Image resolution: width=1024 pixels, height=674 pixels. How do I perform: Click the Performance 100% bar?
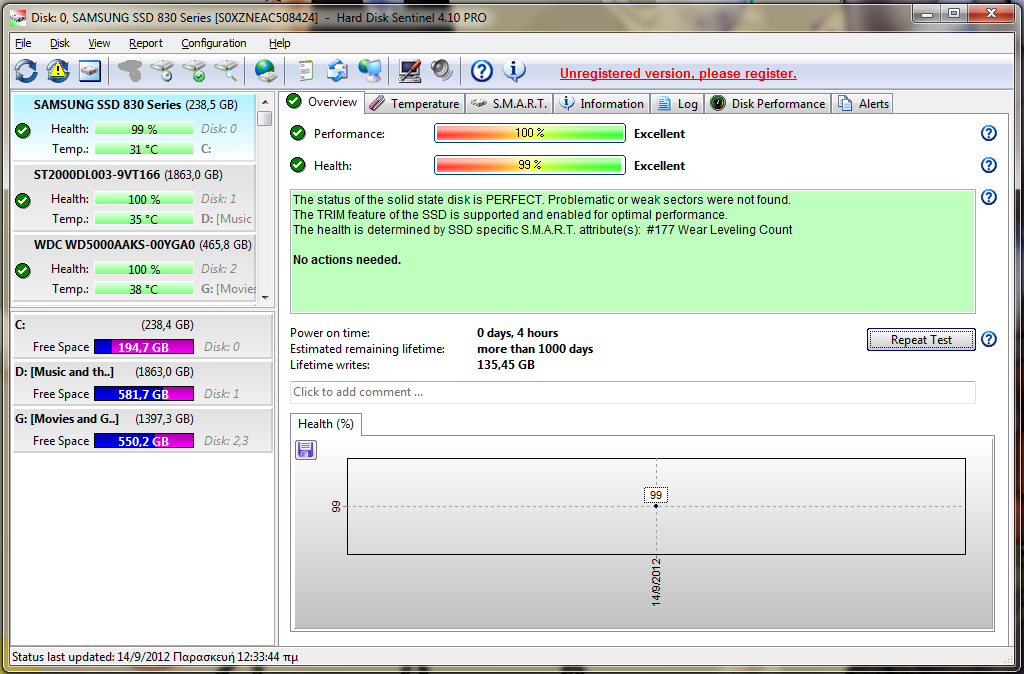pos(530,133)
